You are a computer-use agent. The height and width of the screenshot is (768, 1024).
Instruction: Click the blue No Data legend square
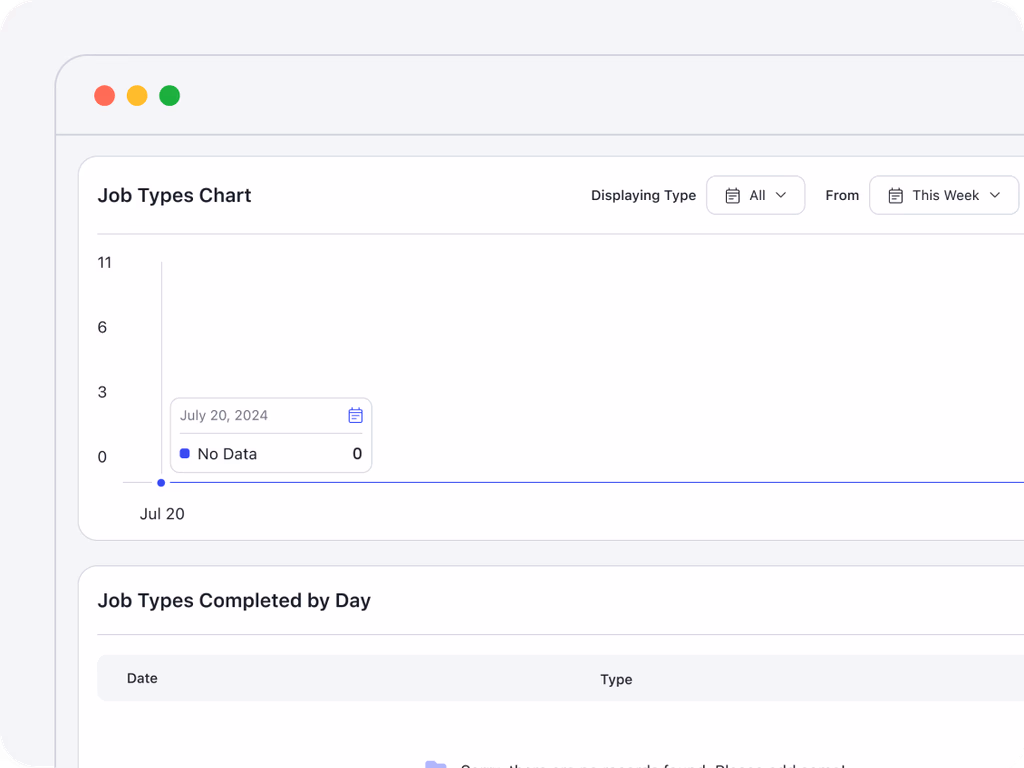coord(185,454)
